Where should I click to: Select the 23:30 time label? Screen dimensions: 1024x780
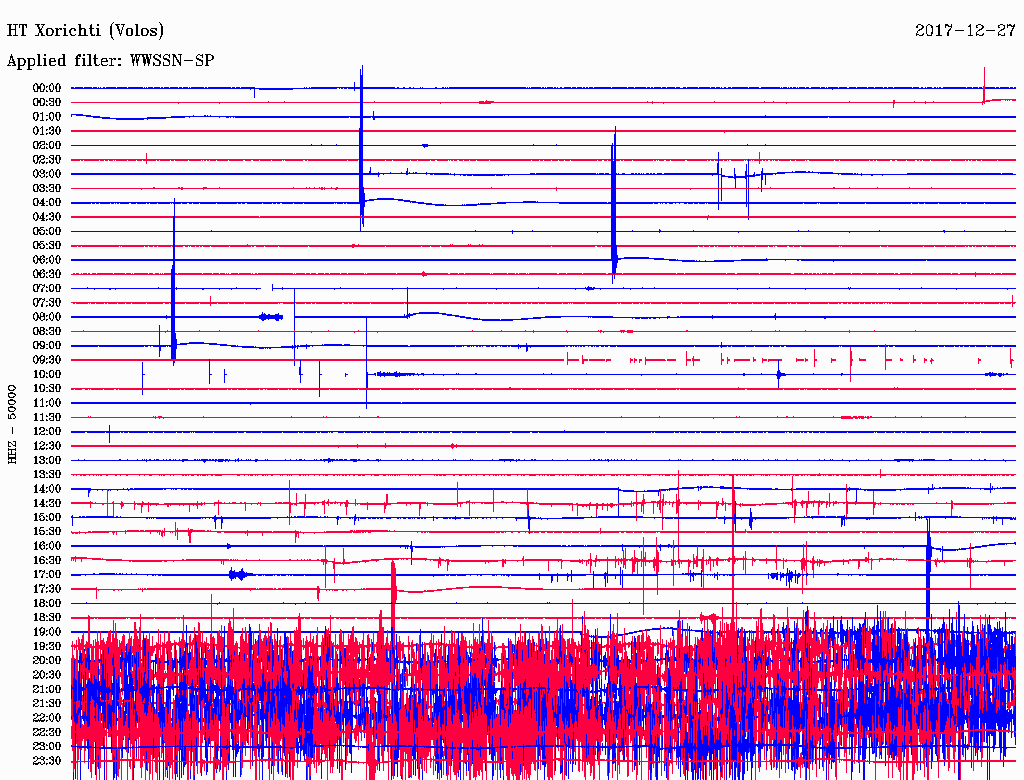[x=47, y=761]
